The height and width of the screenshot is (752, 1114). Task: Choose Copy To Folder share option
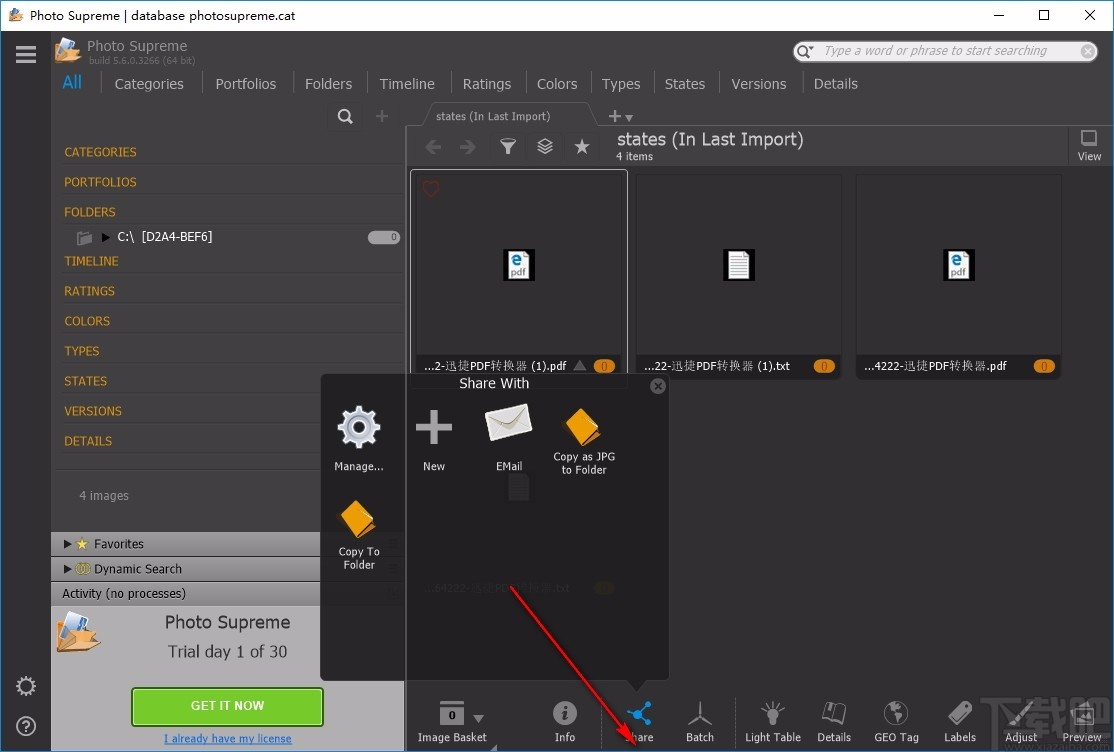(359, 535)
